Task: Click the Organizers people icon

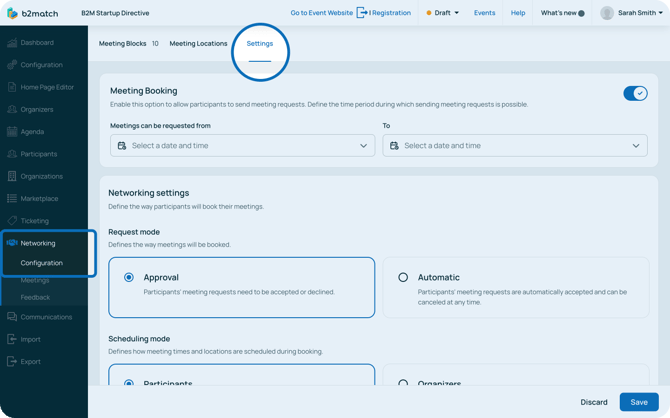Action: point(12,109)
